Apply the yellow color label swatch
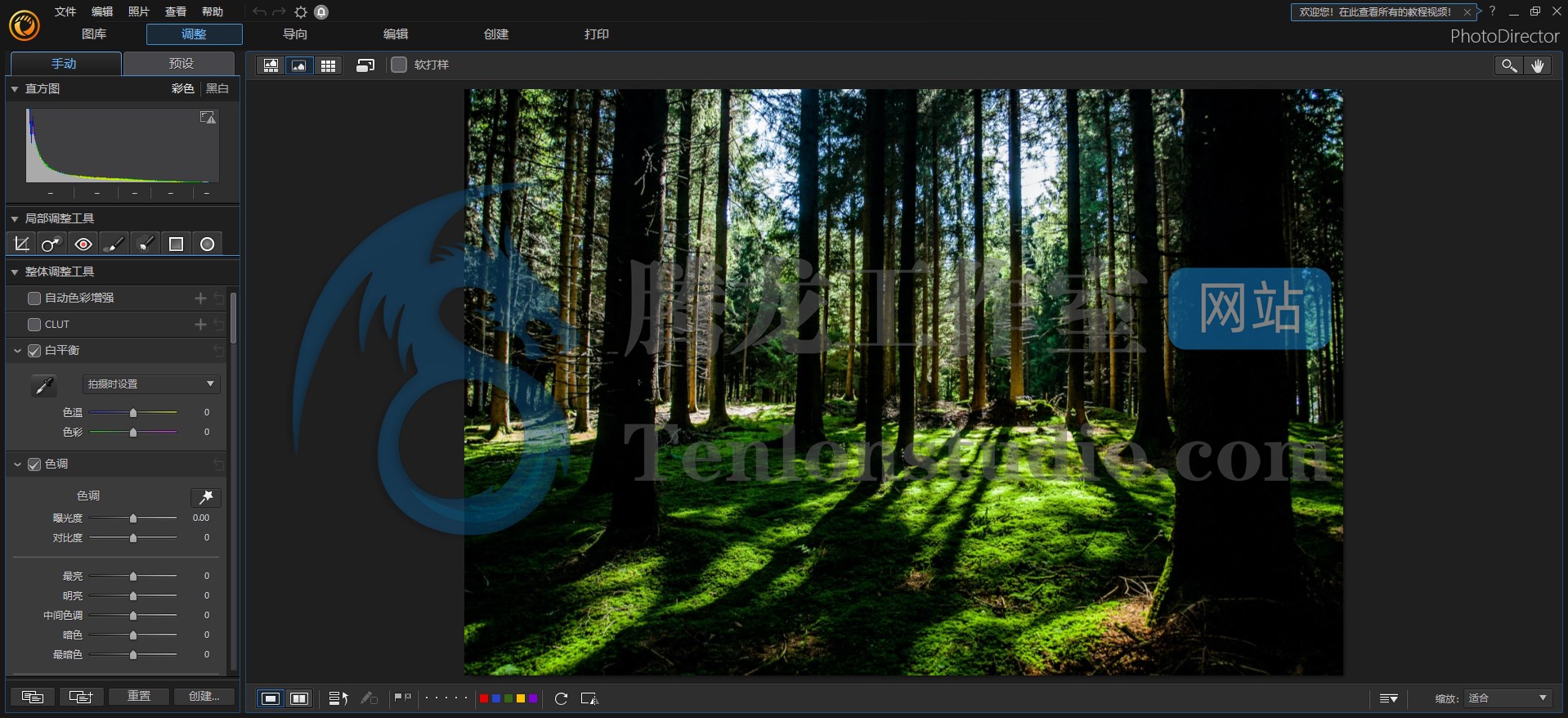 pyautogui.click(x=521, y=698)
